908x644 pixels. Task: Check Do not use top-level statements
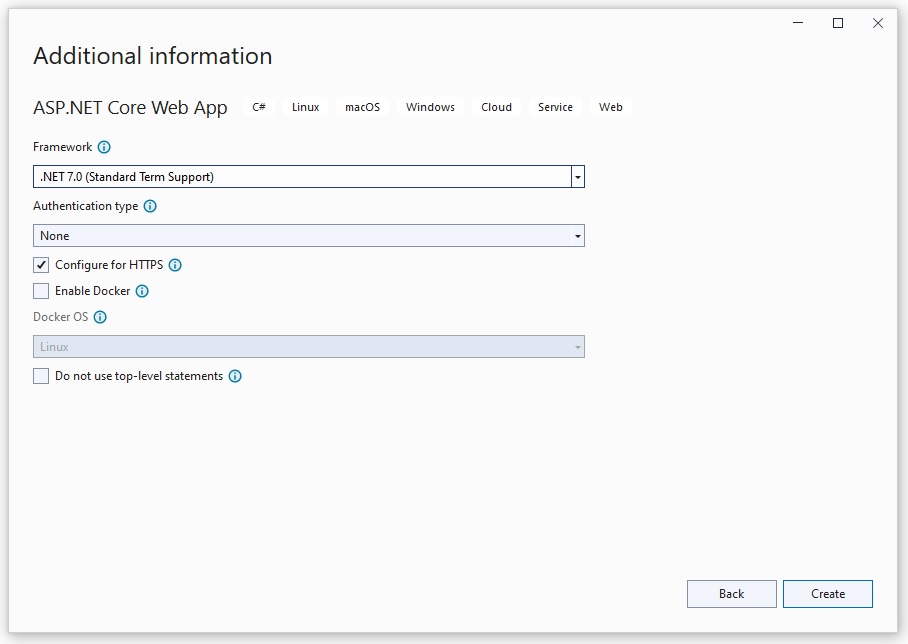[x=41, y=376]
